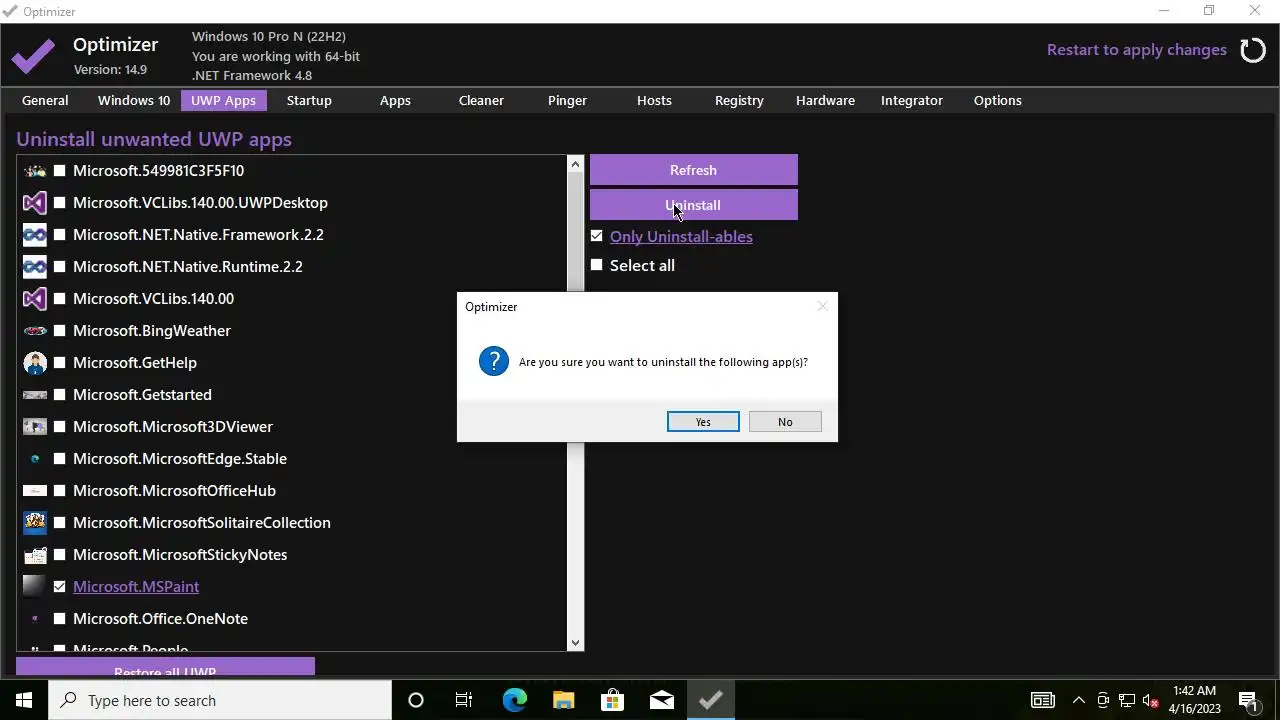Image resolution: width=1280 pixels, height=720 pixels.
Task: Select Microsoft.MicrosoftSolitaireCollection list entry text
Action: (x=202, y=523)
